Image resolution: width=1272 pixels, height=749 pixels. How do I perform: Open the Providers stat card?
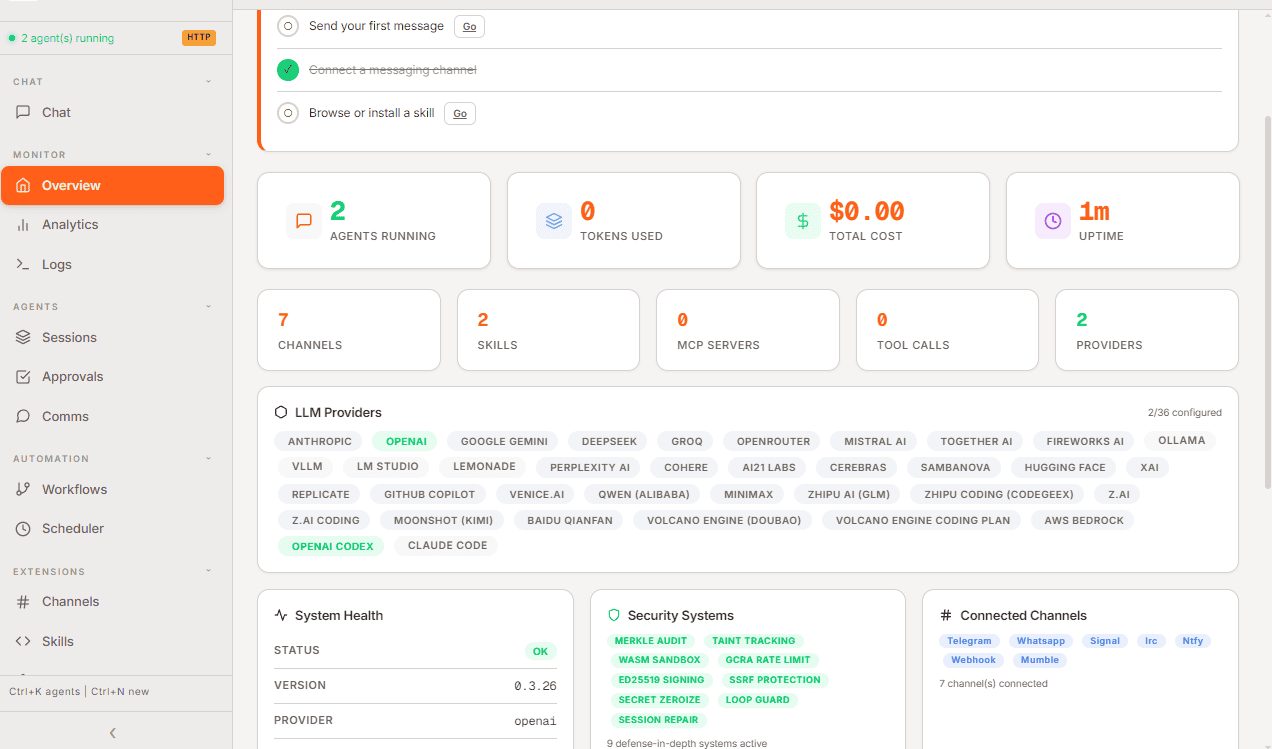click(1147, 330)
